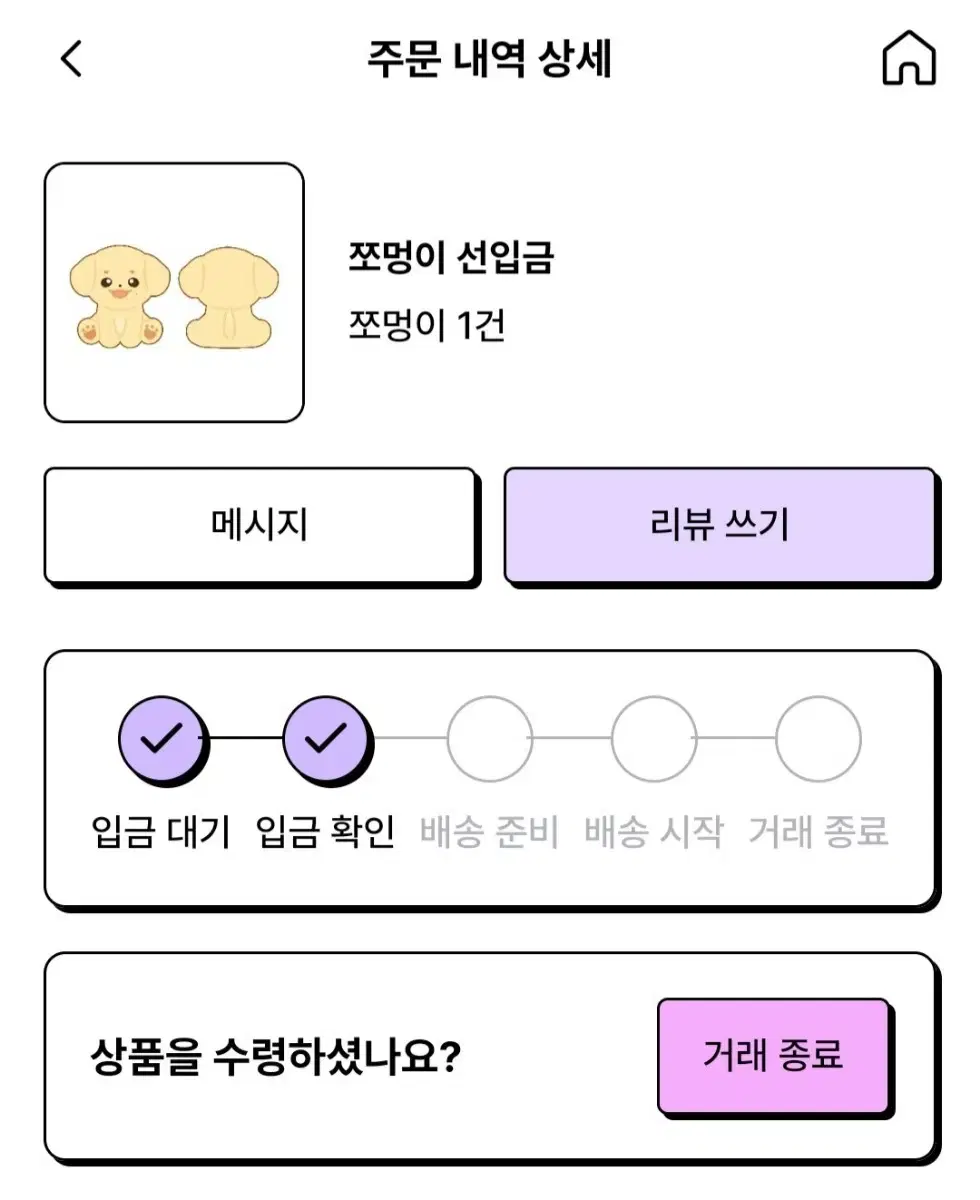Select the empty 거래 종료 step circle
Viewport: 980px width, 1200px height.
pos(818,739)
